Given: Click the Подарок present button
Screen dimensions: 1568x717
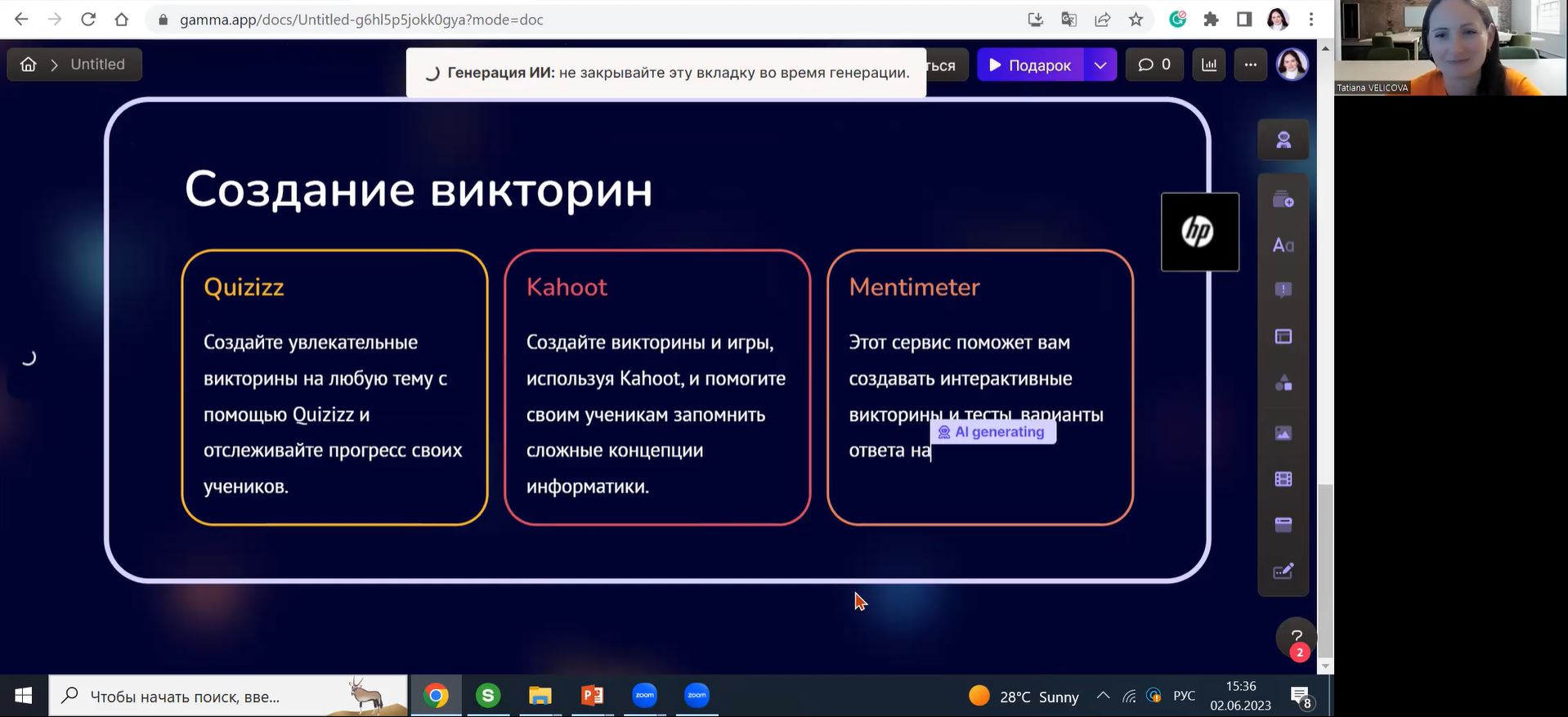Looking at the screenshot, I should tap(1030, 65).
